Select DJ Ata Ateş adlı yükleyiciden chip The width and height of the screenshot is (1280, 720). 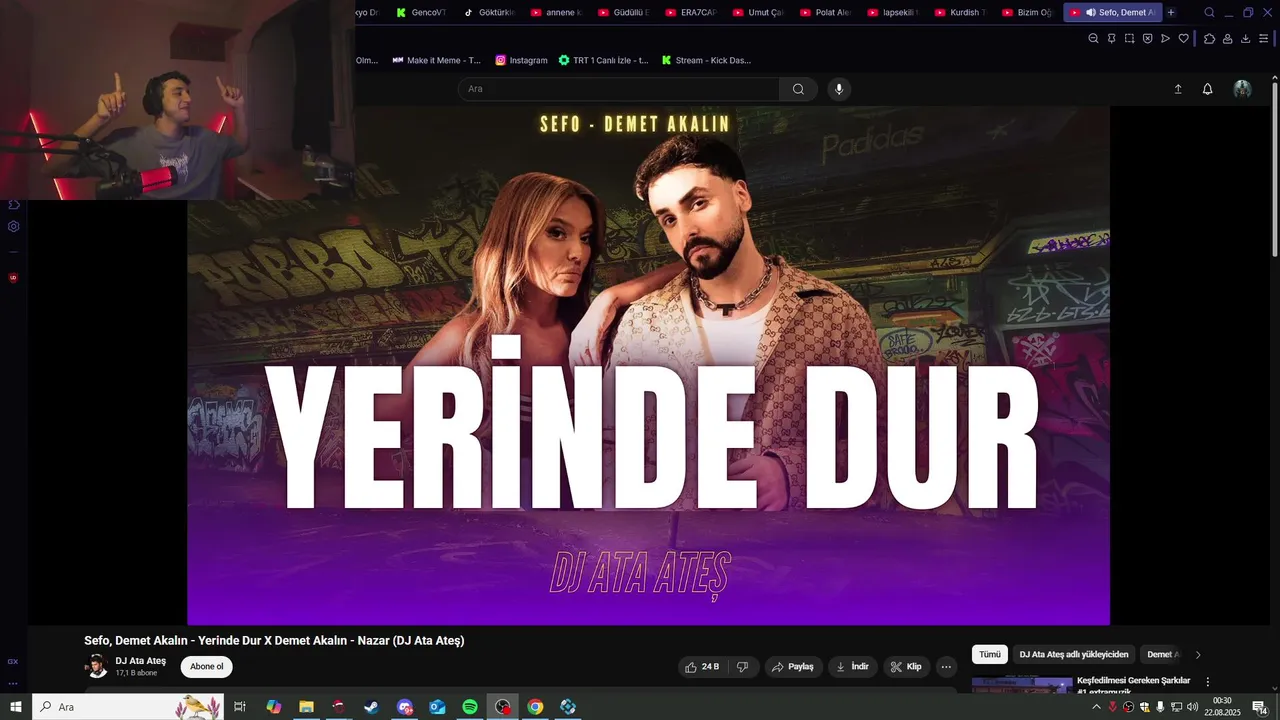[1074, 655]
